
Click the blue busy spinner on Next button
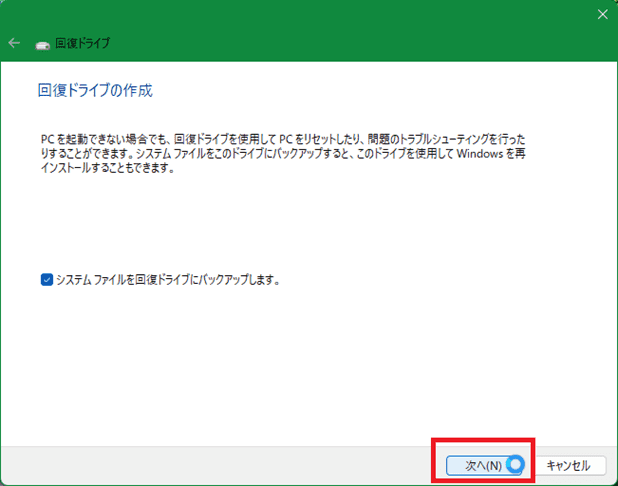click(x=515, y=465)
